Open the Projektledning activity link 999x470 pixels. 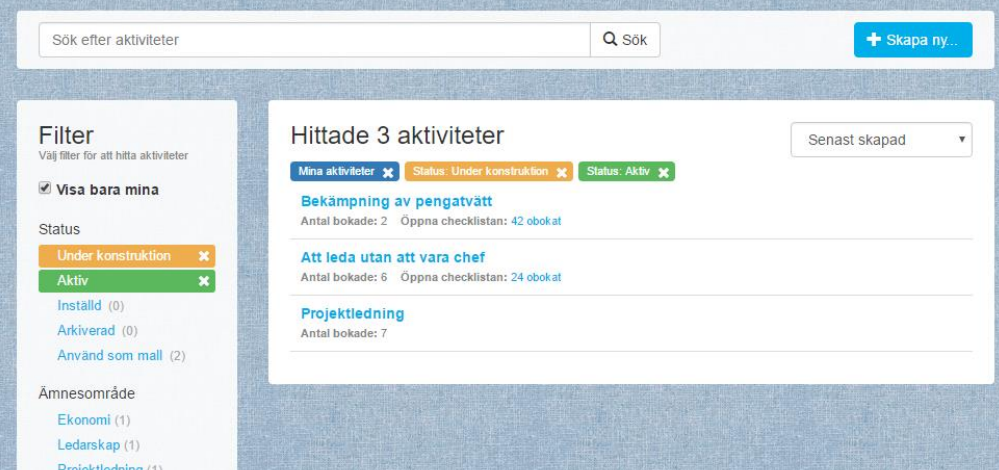click(x=352, y=313)
